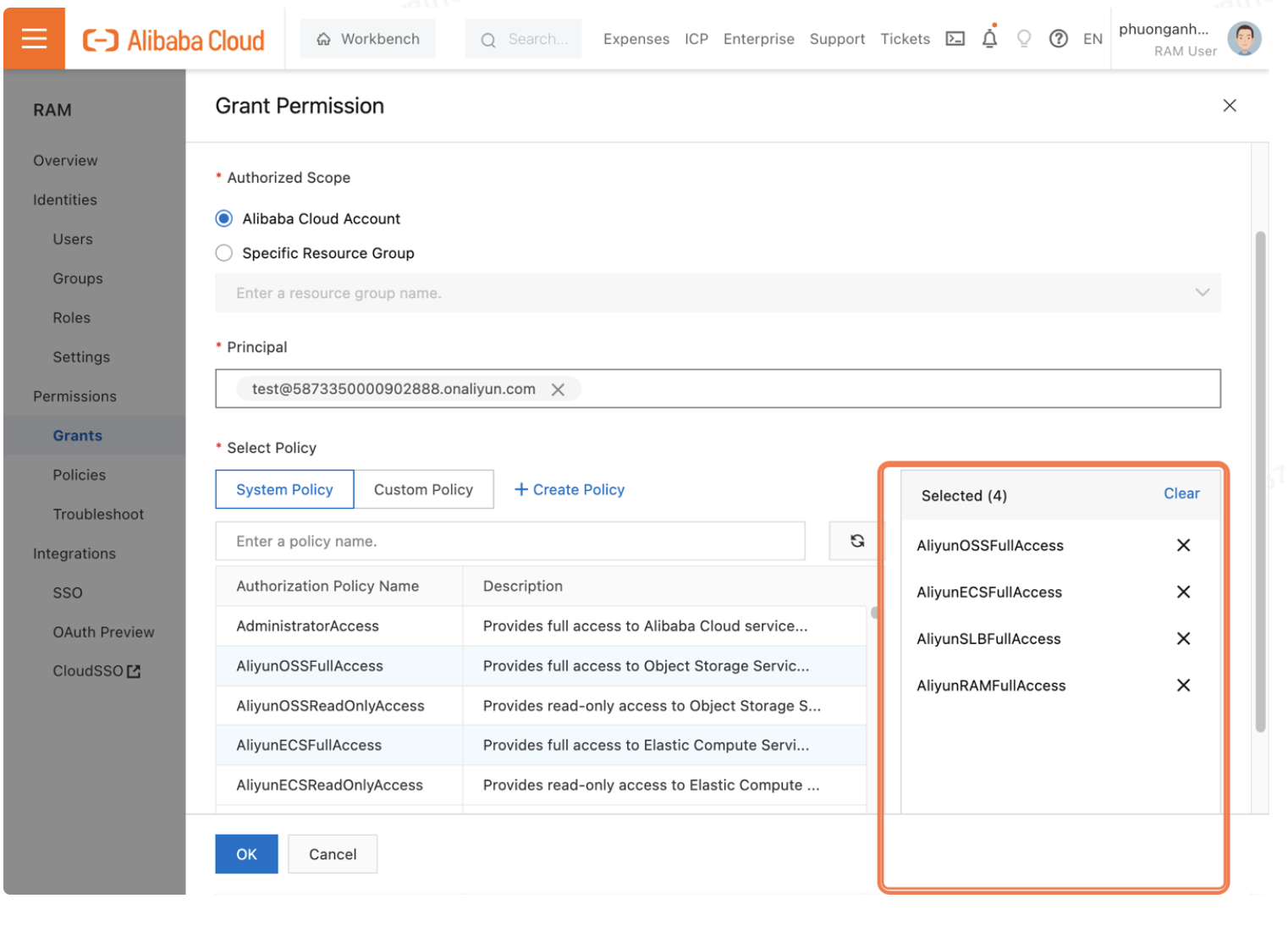Select Alibaba Cloud Account scope

point(224,219)
